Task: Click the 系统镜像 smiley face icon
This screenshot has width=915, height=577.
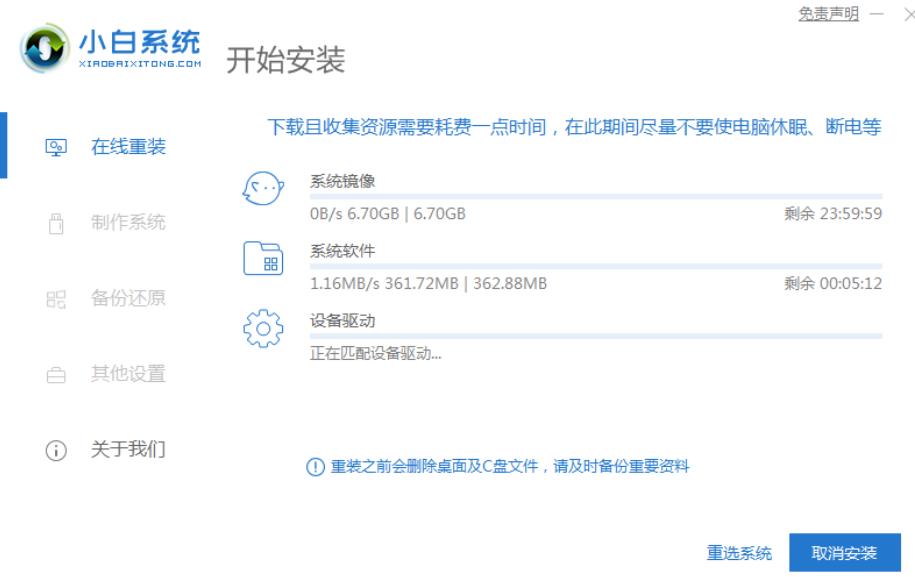Action: click(x=263, y=188)
